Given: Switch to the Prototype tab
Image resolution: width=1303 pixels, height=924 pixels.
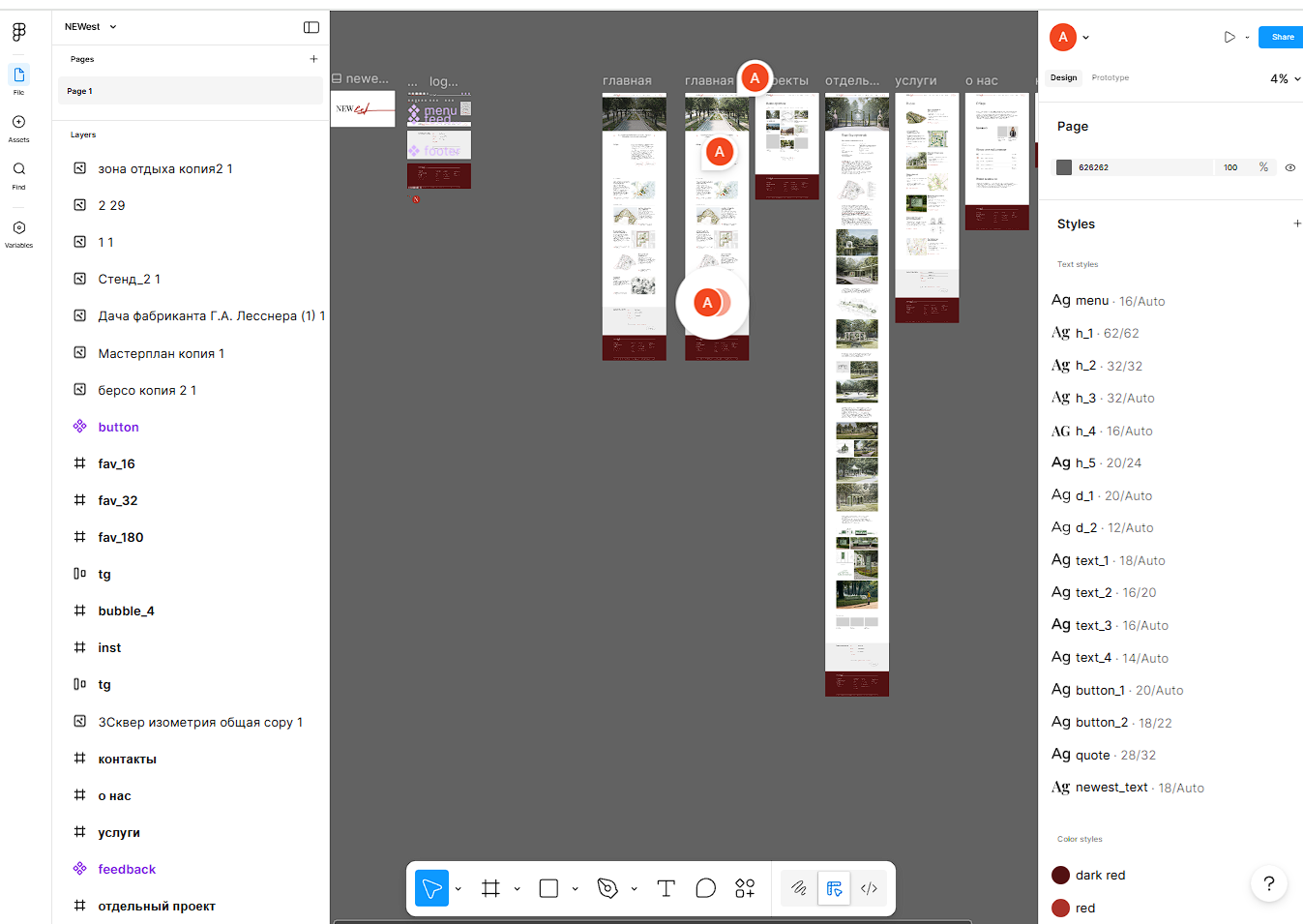Looking at the screenshot, I should tap(1110, 77).
